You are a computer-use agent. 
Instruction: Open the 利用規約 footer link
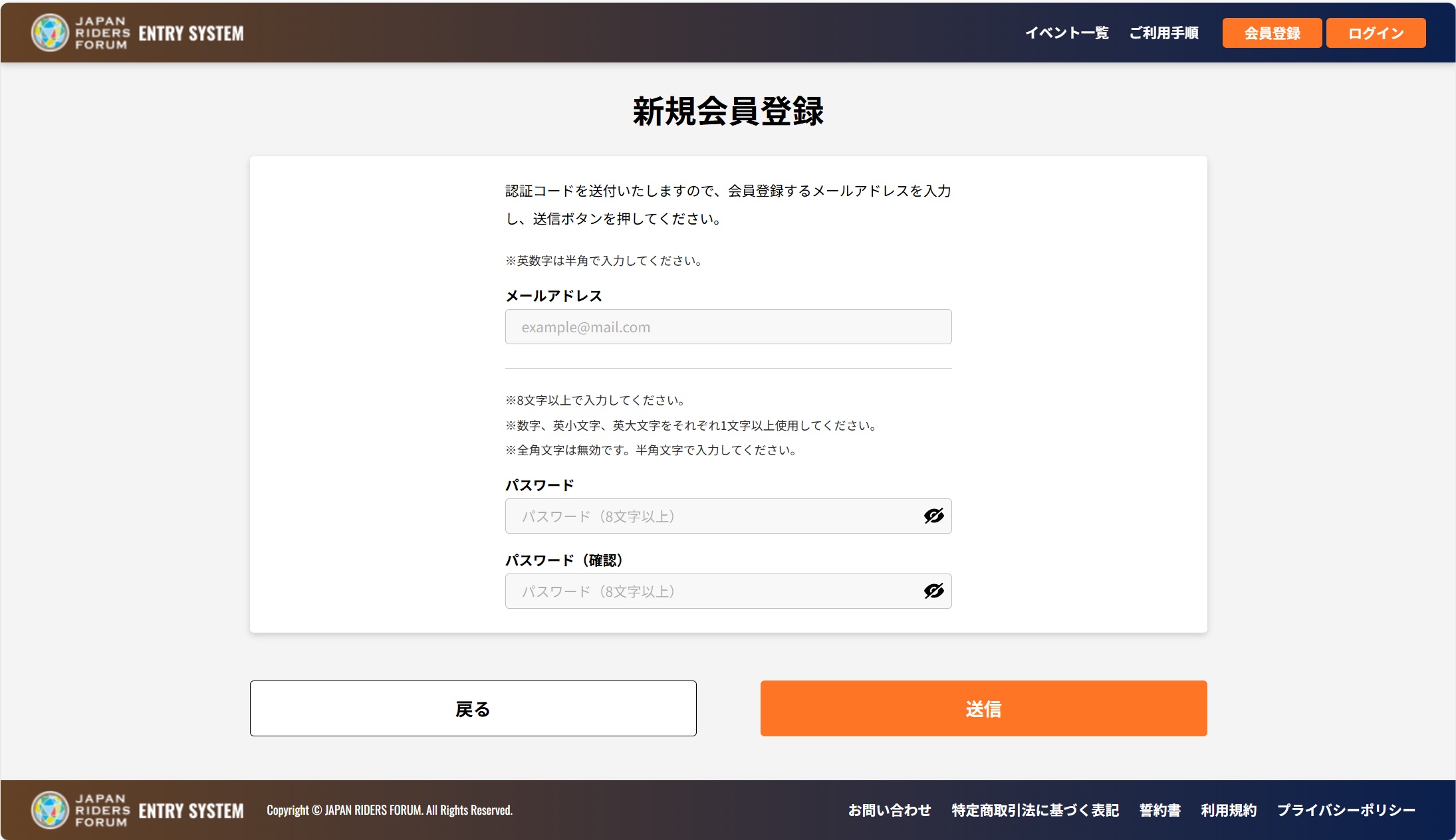(x=1229, y=810)
